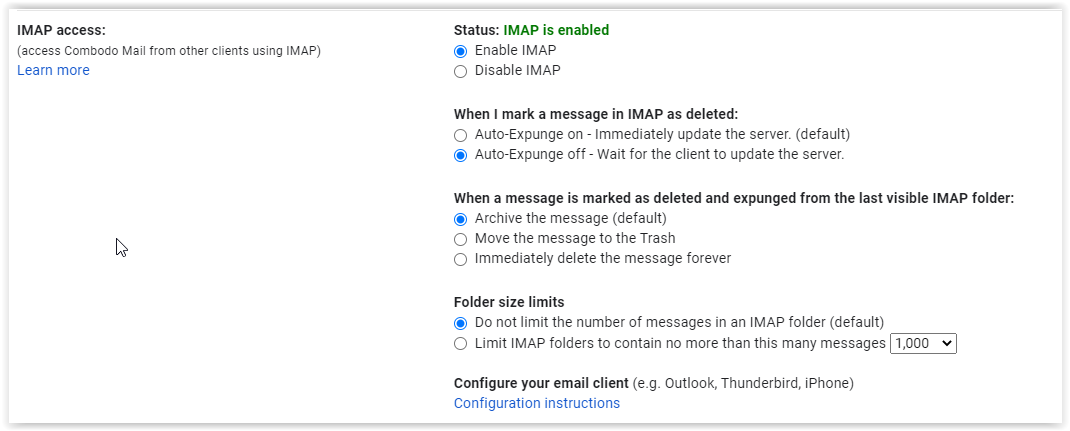
Task: Click the Folder size limits heading
Action: tap(508, 302)
